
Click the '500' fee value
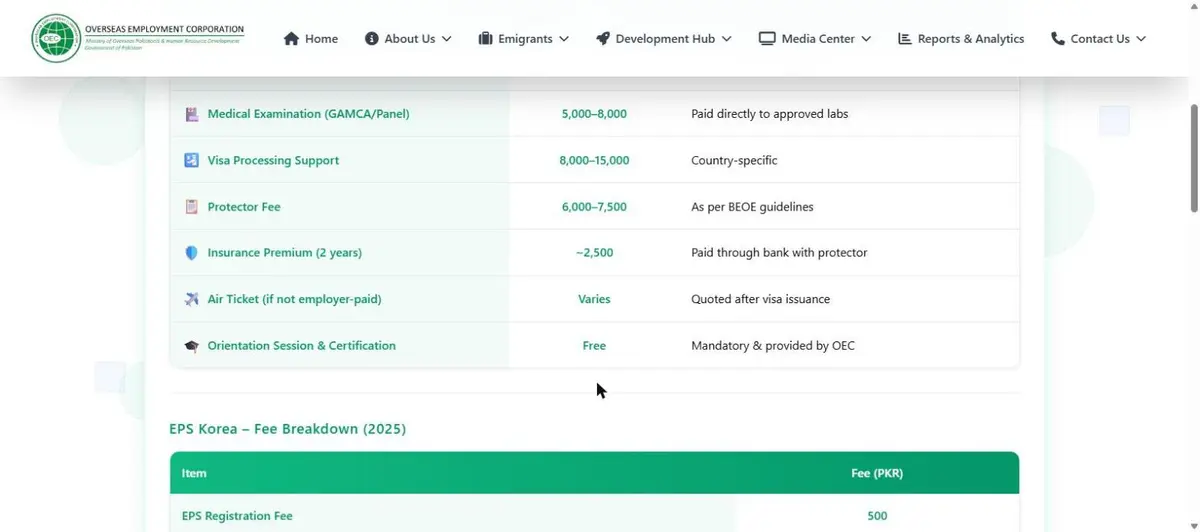(x=877, y=516)
